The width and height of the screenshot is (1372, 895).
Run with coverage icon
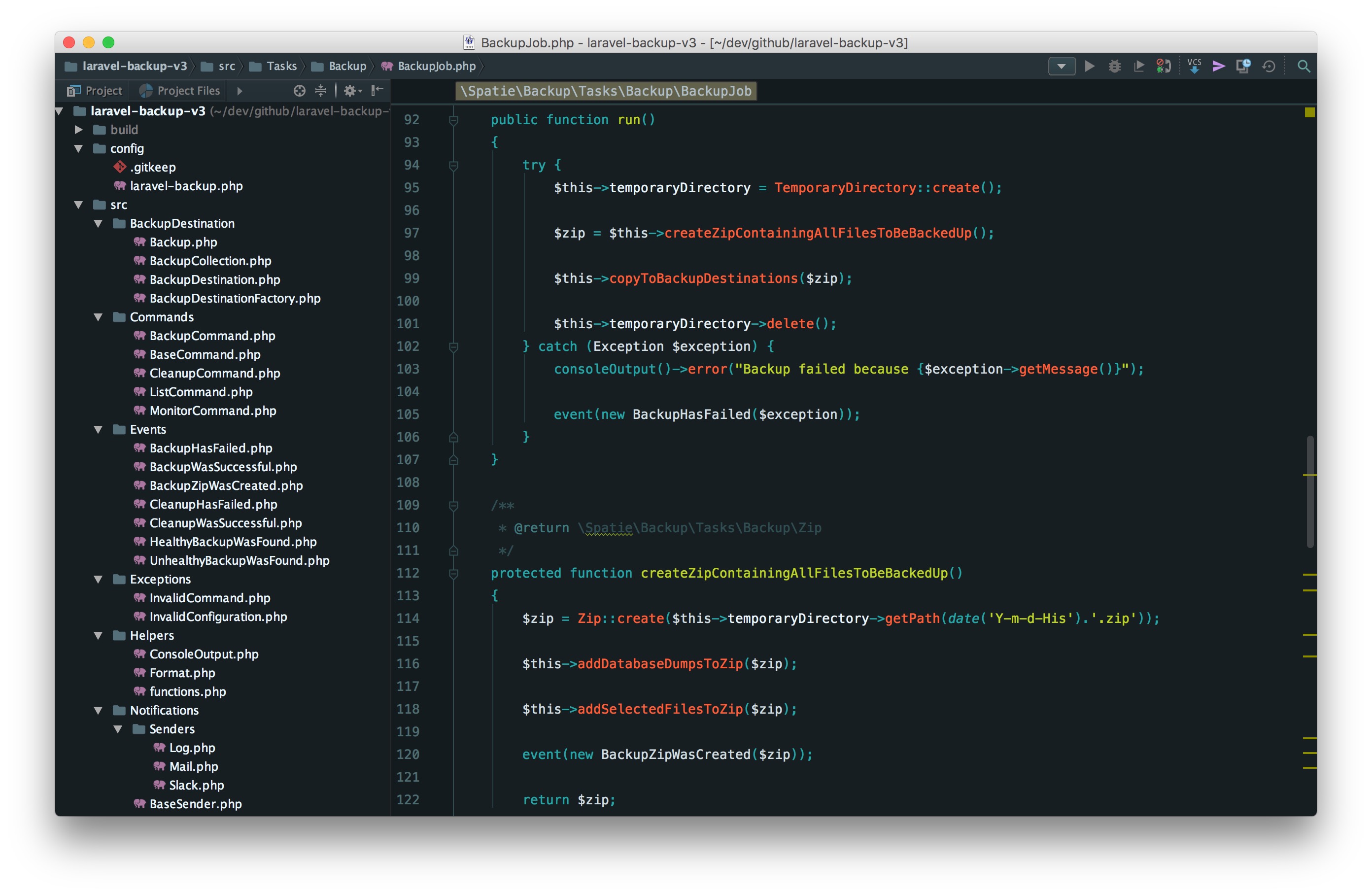(1138, 67)
